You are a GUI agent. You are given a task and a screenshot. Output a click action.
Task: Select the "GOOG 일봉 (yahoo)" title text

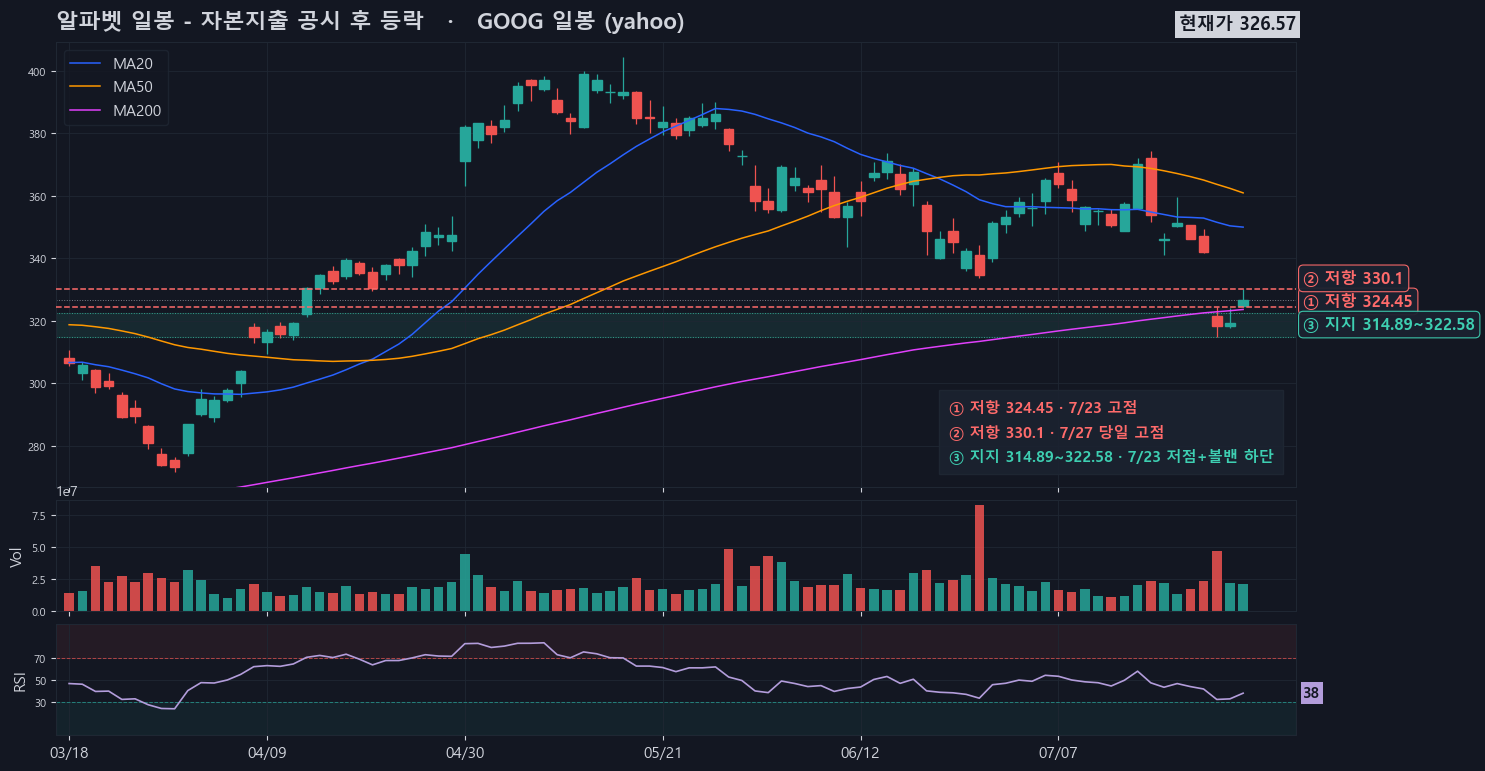coord(581,21)
